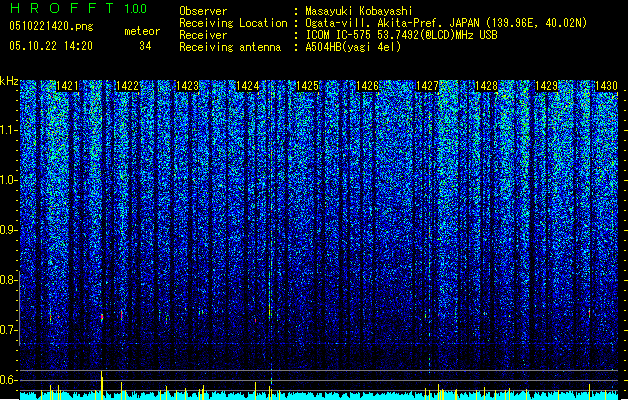
Task: Click the HROFFT 1.0.0 title text
Action: (79, 8)
